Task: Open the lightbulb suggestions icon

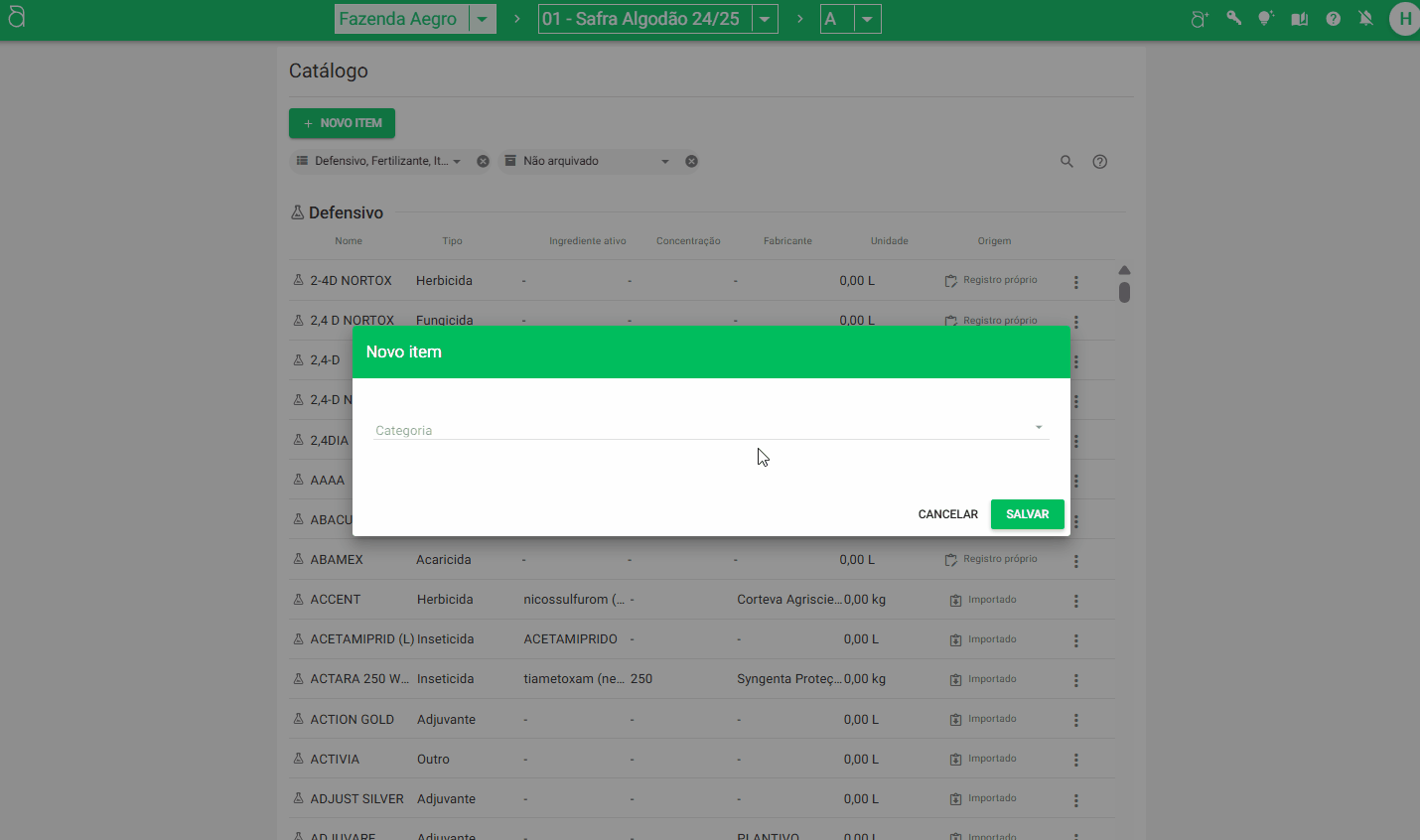Action: (1266, 18)
